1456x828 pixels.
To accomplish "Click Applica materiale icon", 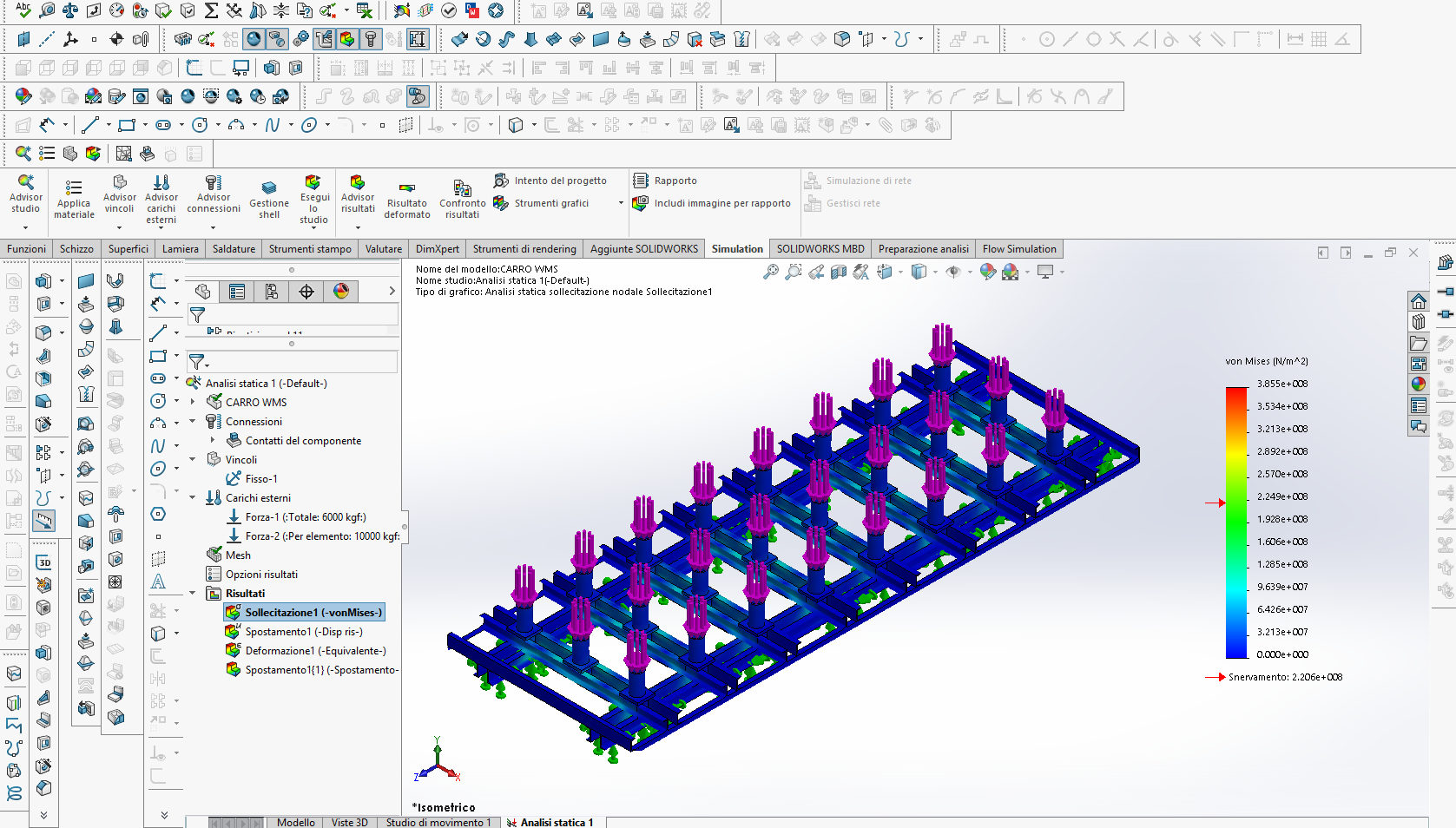I will tap(74, 187).
